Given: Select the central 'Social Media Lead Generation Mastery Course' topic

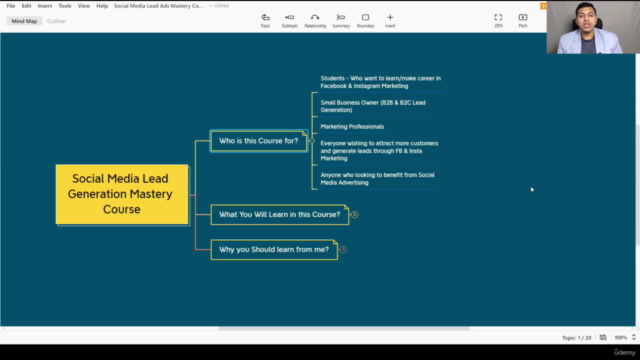Looking at the screenshot, I should (x=122, y=194).
